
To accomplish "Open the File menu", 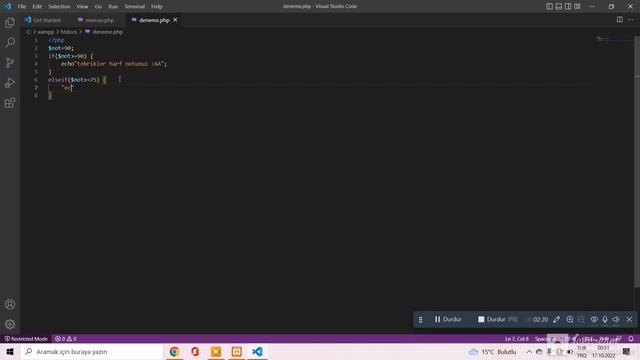I will click(x=22, y=7).
